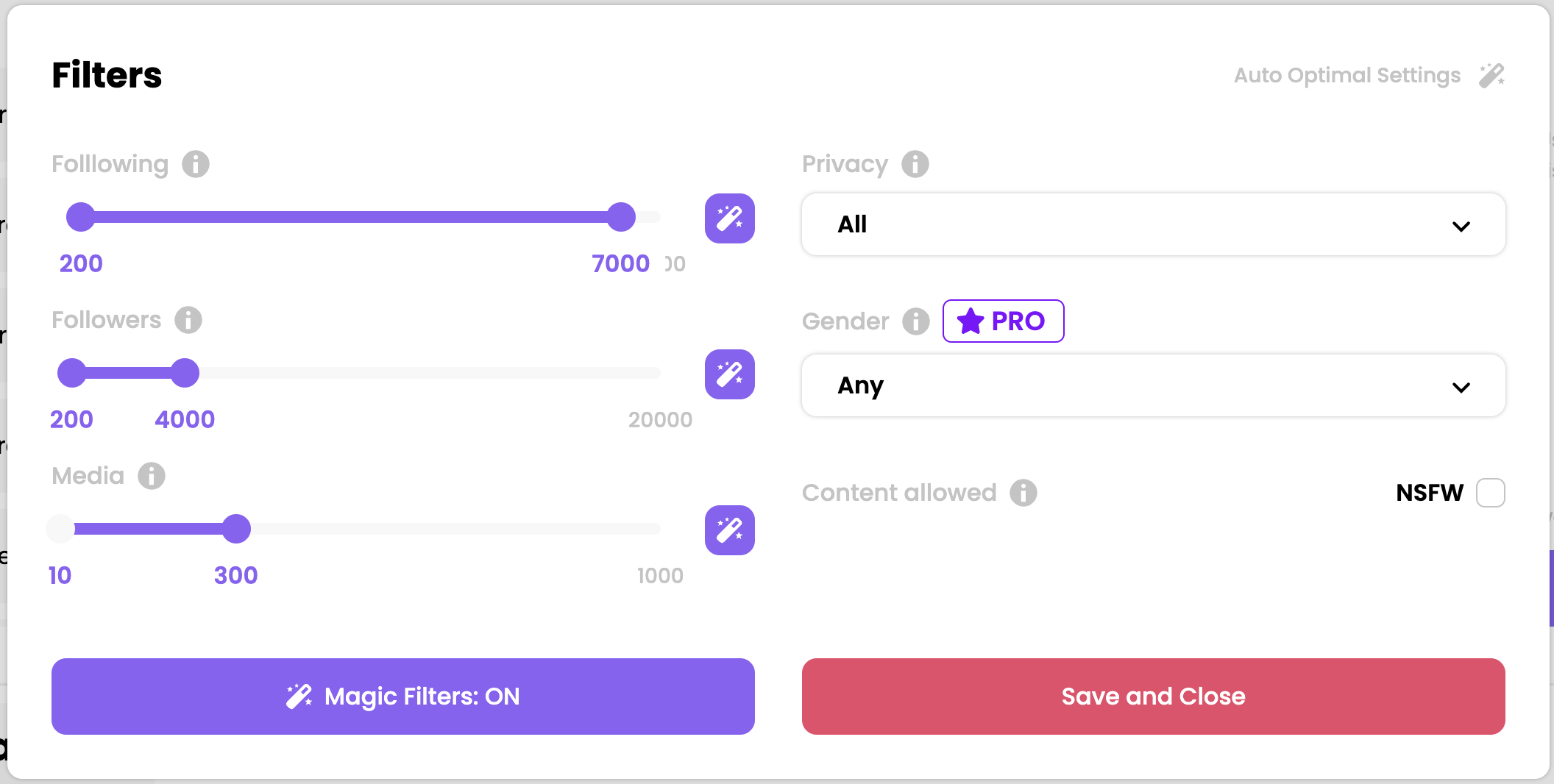This screenshot has height=784, width=1554.
Task: Expand the Gender dropdown showing Any
Action: point(1154,385)
